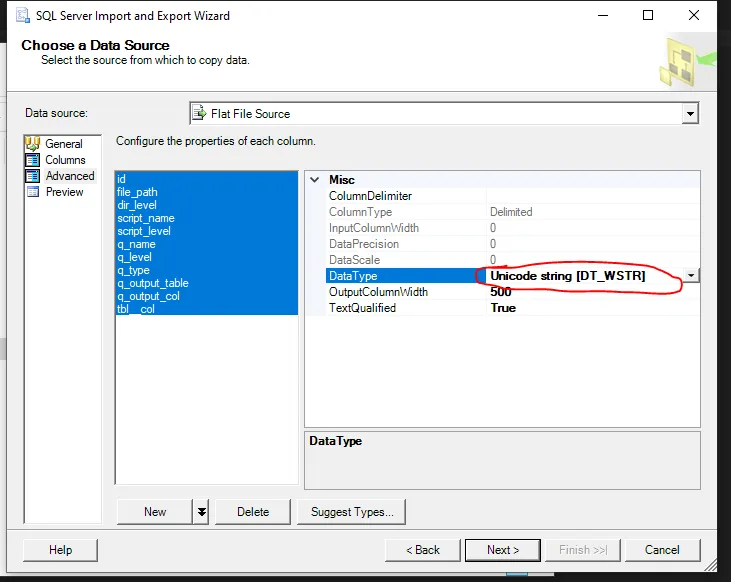Image resolution: width=731 pixels, height=582 pixels.
Task: Select the OutputColumnWidth property label
Action: [x=378, y=291]
